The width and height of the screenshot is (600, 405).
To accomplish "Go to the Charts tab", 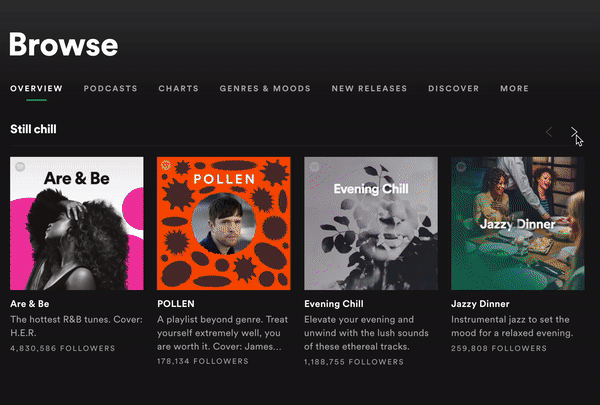I will tap(178, 88).
